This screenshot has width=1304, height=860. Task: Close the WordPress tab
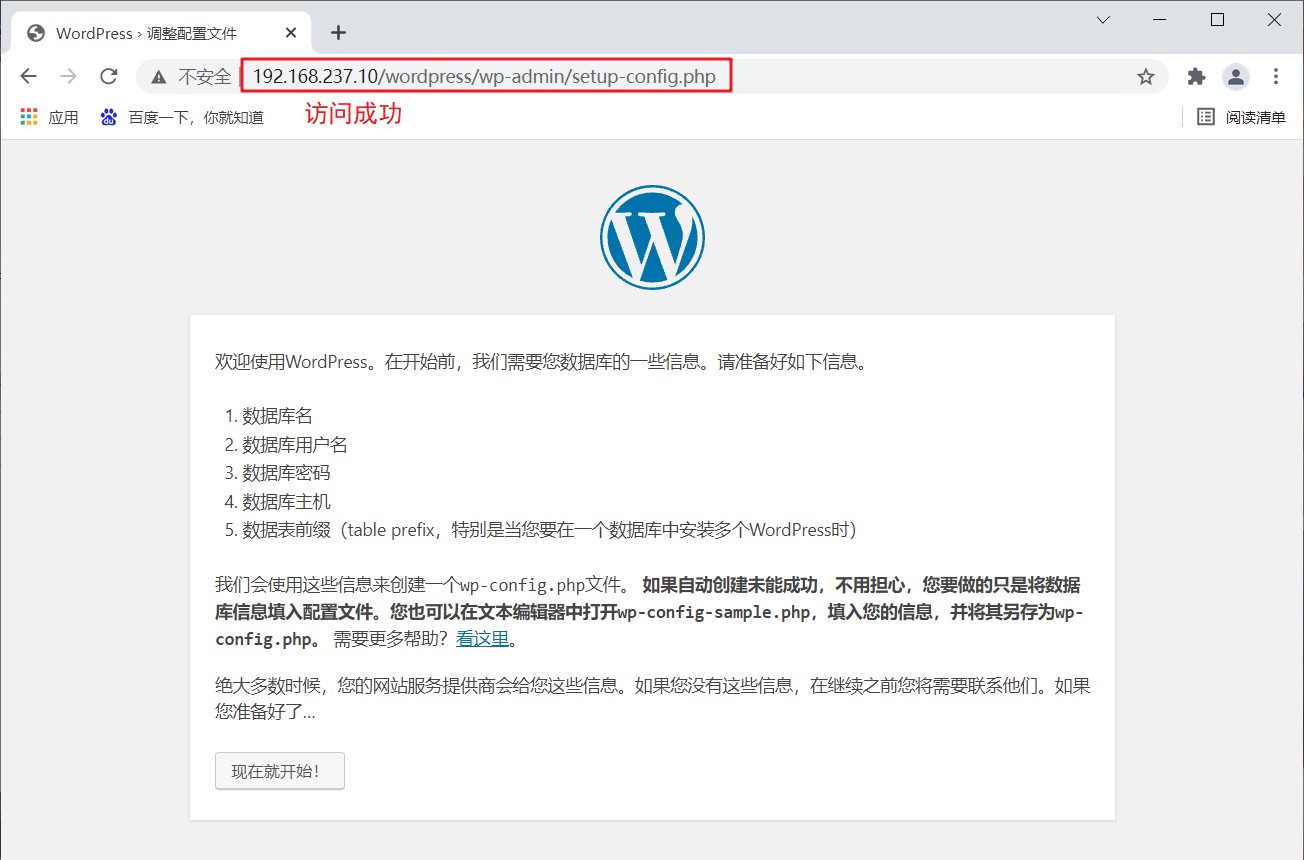tap(291, 33)
